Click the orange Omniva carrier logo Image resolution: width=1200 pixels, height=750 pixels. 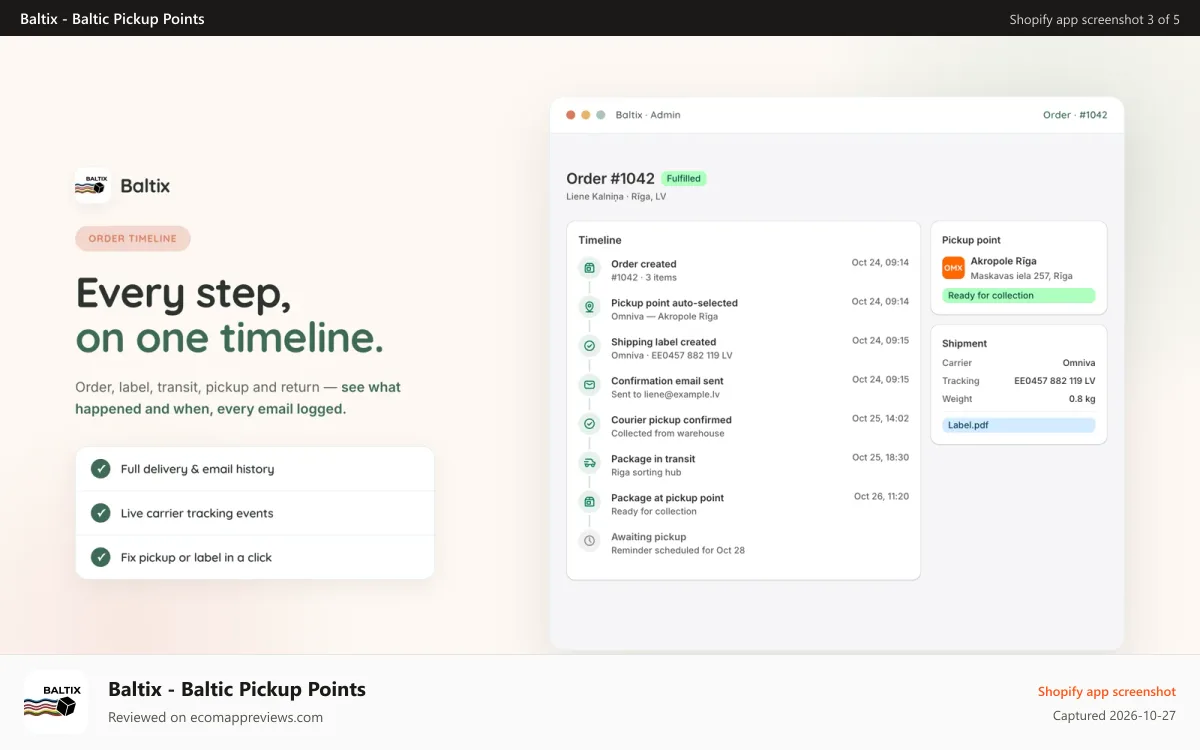pos(953,268)
